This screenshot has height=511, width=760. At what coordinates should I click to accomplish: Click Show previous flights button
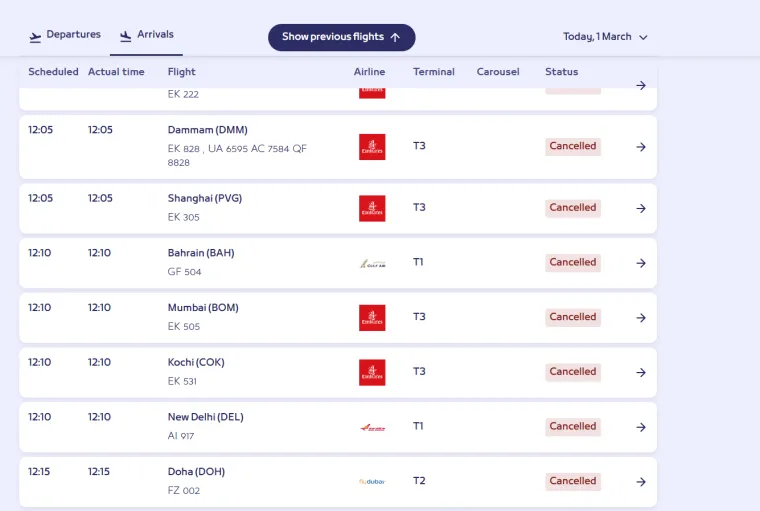341,37
